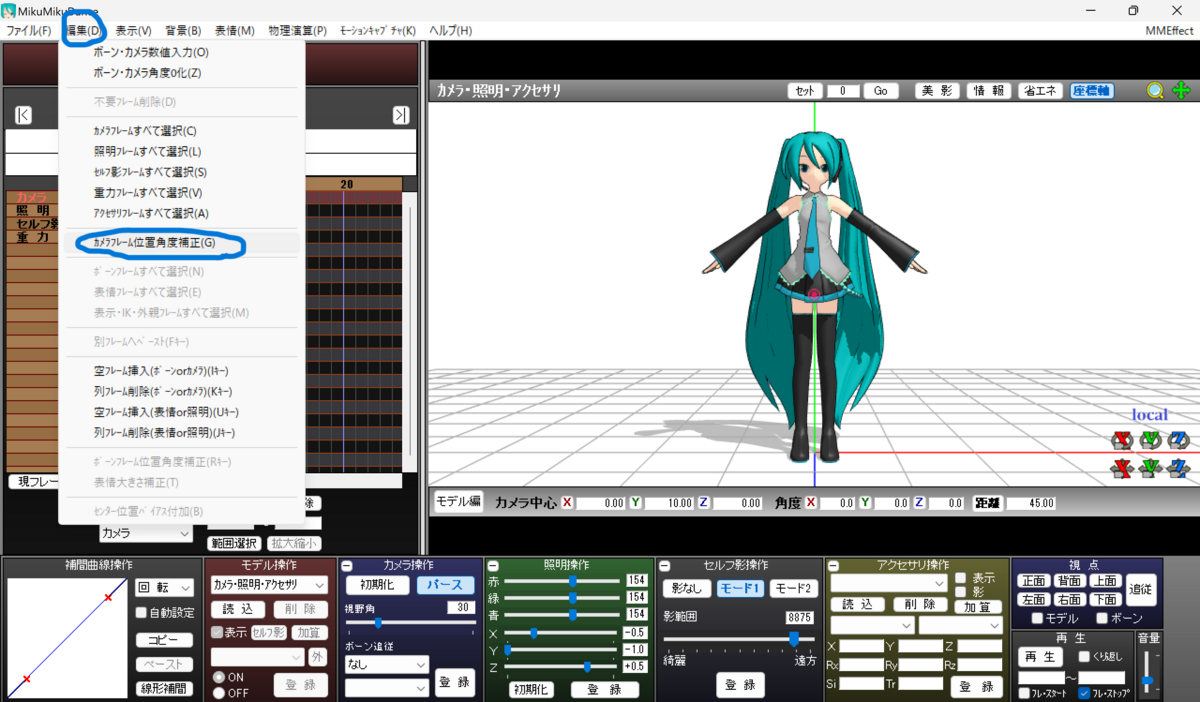This screenshot has height=702, width=1200.
Task: Click the blue Z move axis icon
Action: coord(1179,467)
